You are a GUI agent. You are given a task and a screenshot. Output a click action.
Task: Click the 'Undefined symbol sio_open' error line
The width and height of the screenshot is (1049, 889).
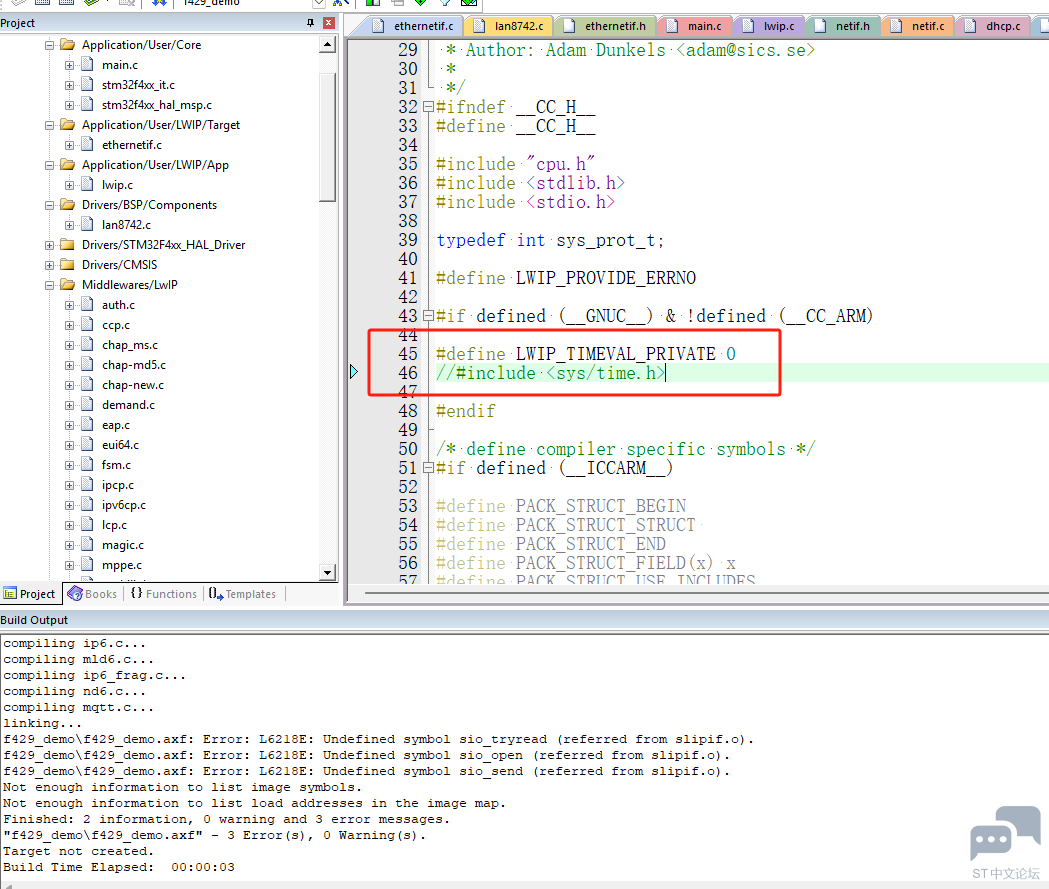[367, 755]
